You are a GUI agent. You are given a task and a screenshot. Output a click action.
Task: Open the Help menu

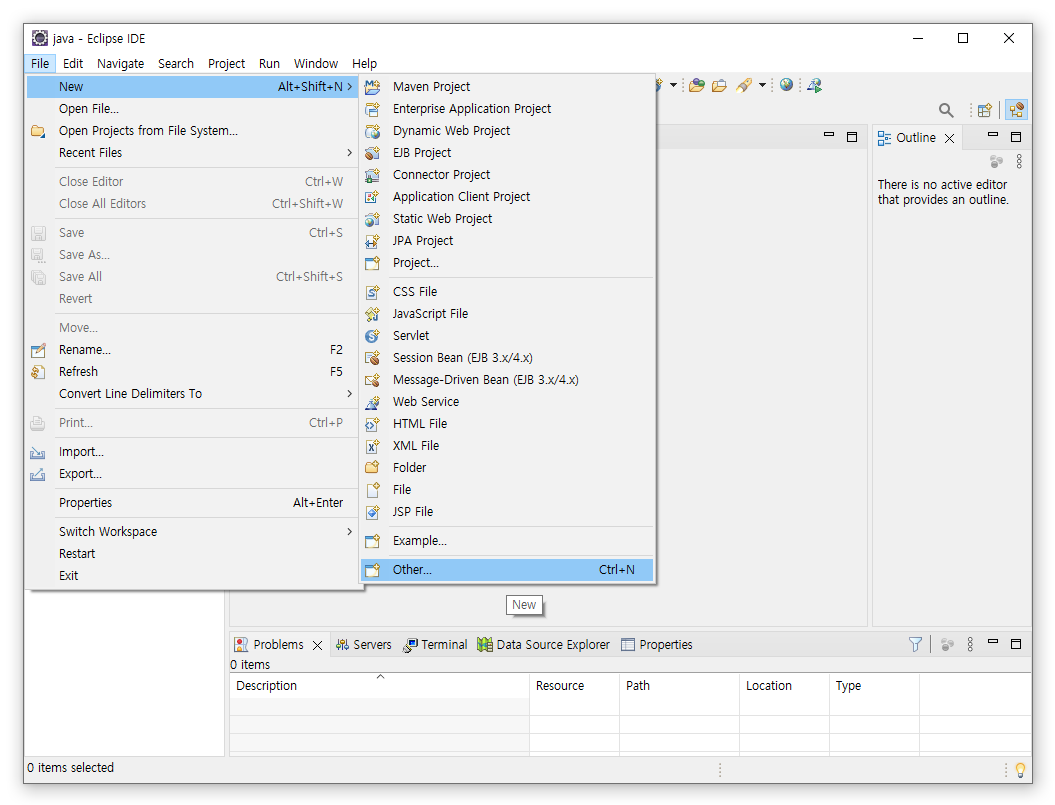(364, 64)
